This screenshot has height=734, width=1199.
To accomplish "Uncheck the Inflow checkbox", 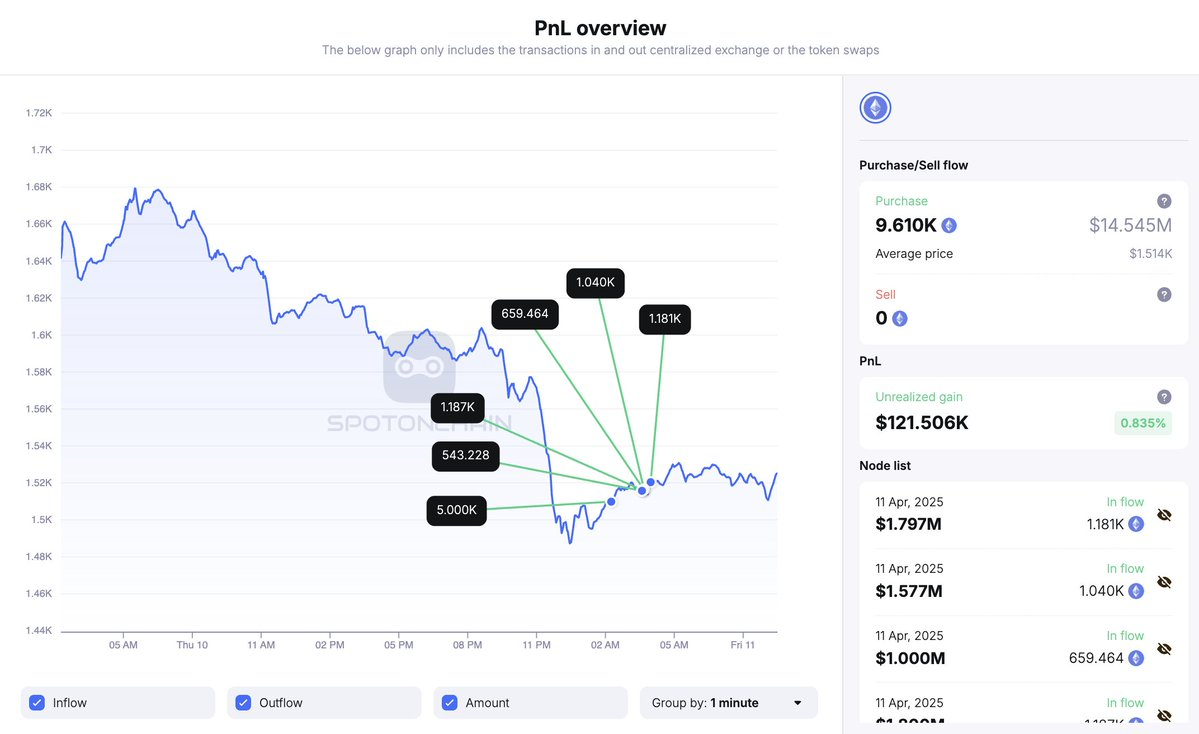I will coord(37,703).
